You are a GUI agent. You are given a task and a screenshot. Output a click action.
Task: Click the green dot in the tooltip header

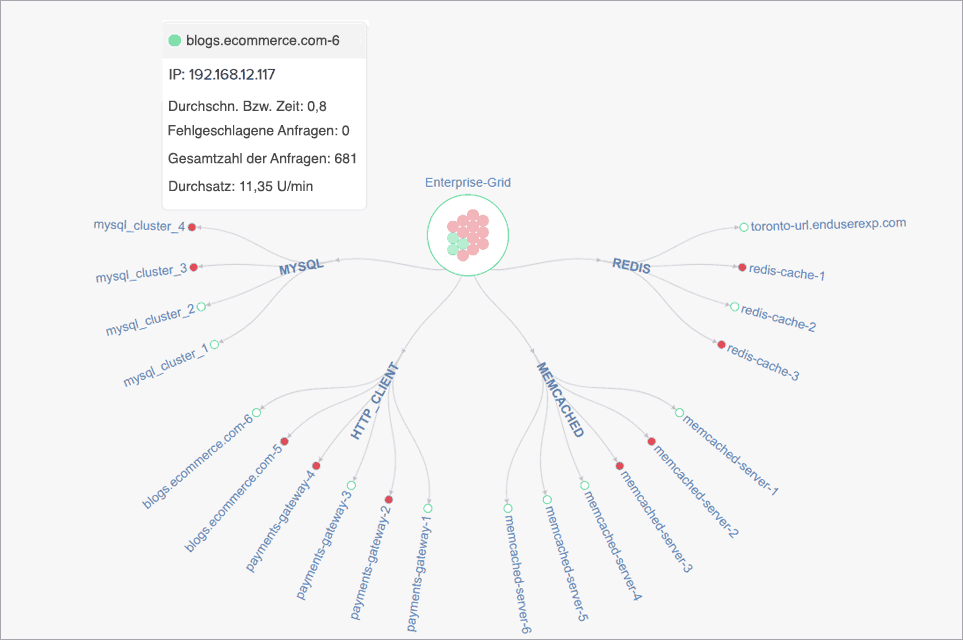pos(174,39)
